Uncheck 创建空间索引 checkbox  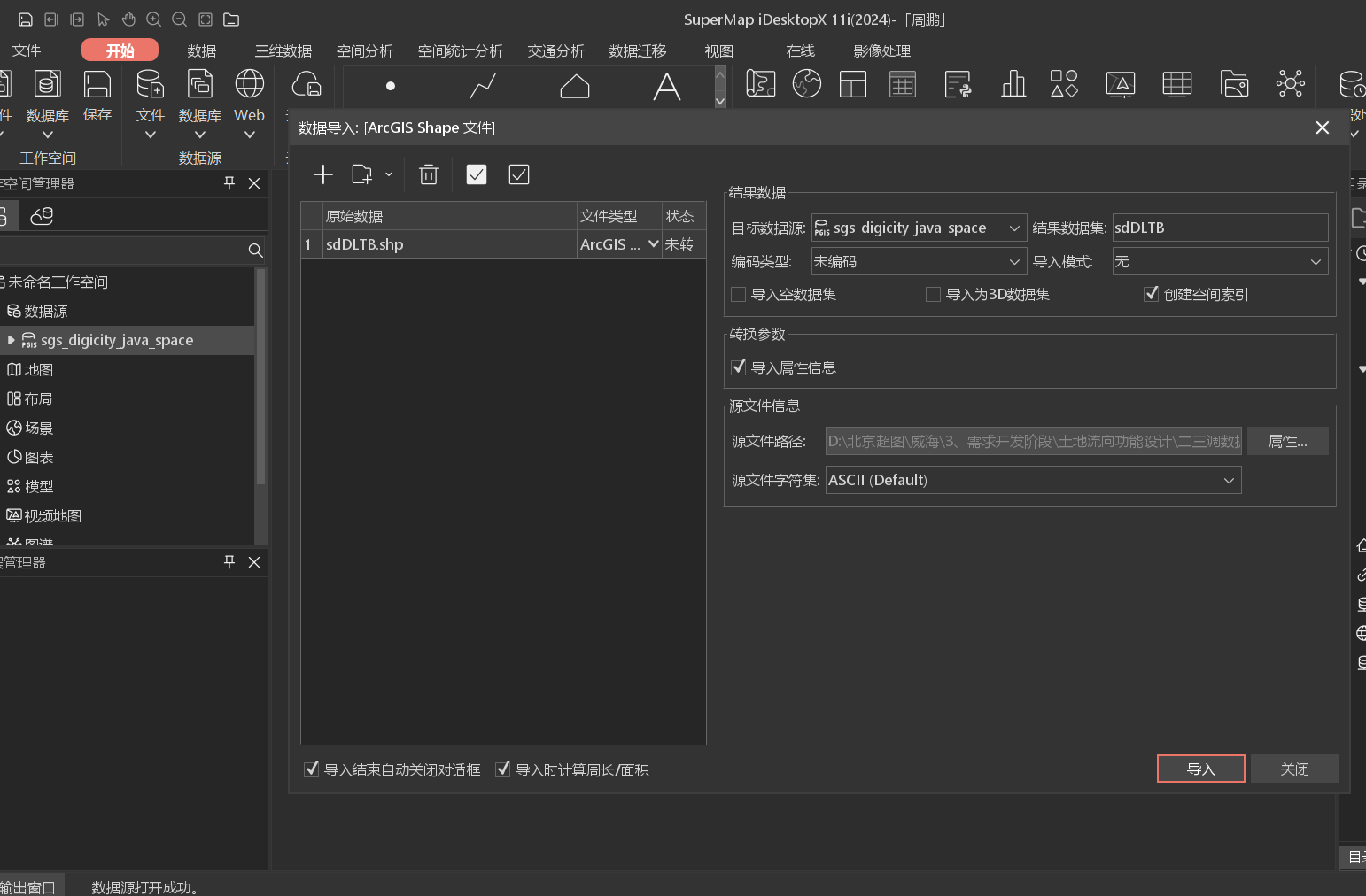pos(1151,294)
